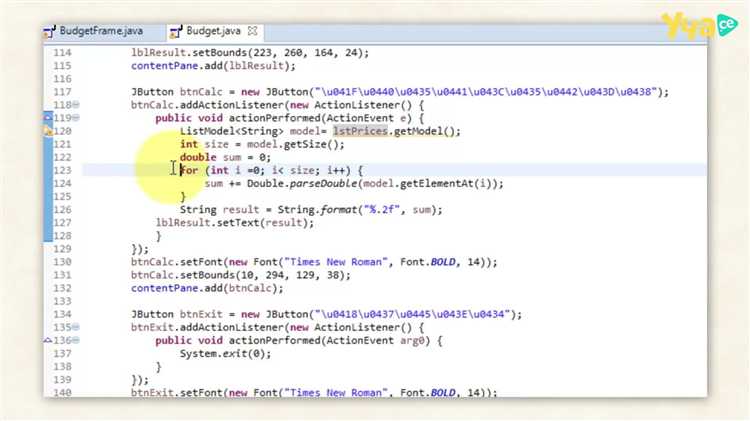The image size is (750, 421).
Task: Click the line 'double sum = 0;'
Action: coord(225,157)
